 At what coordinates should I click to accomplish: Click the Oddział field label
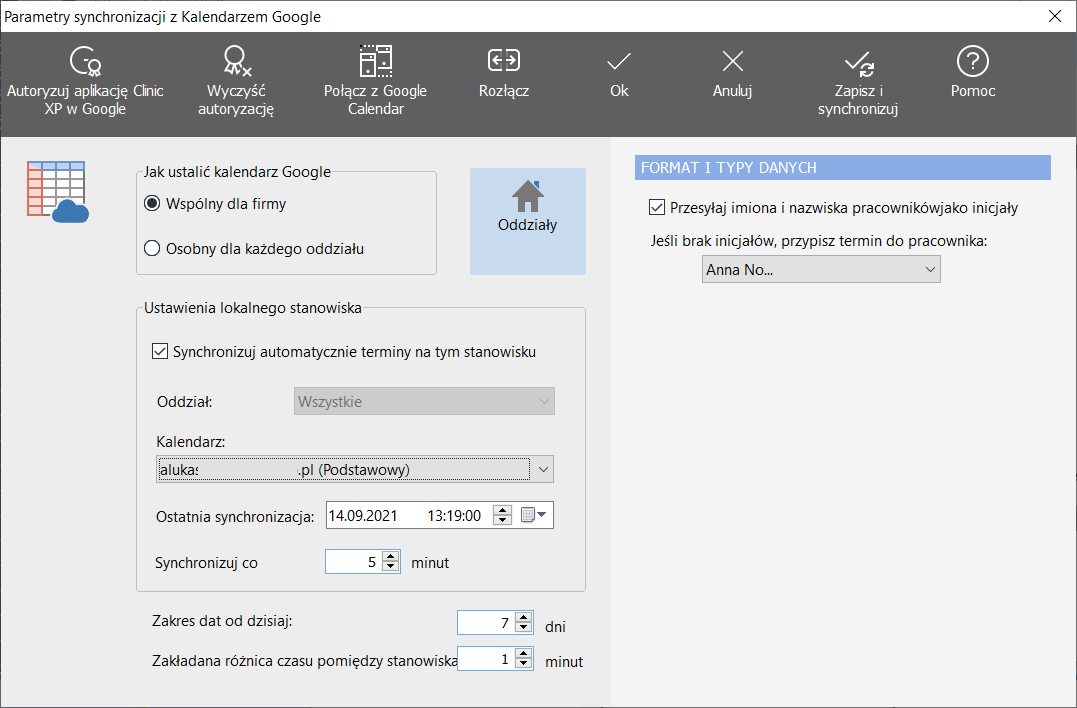click(185, 402)
